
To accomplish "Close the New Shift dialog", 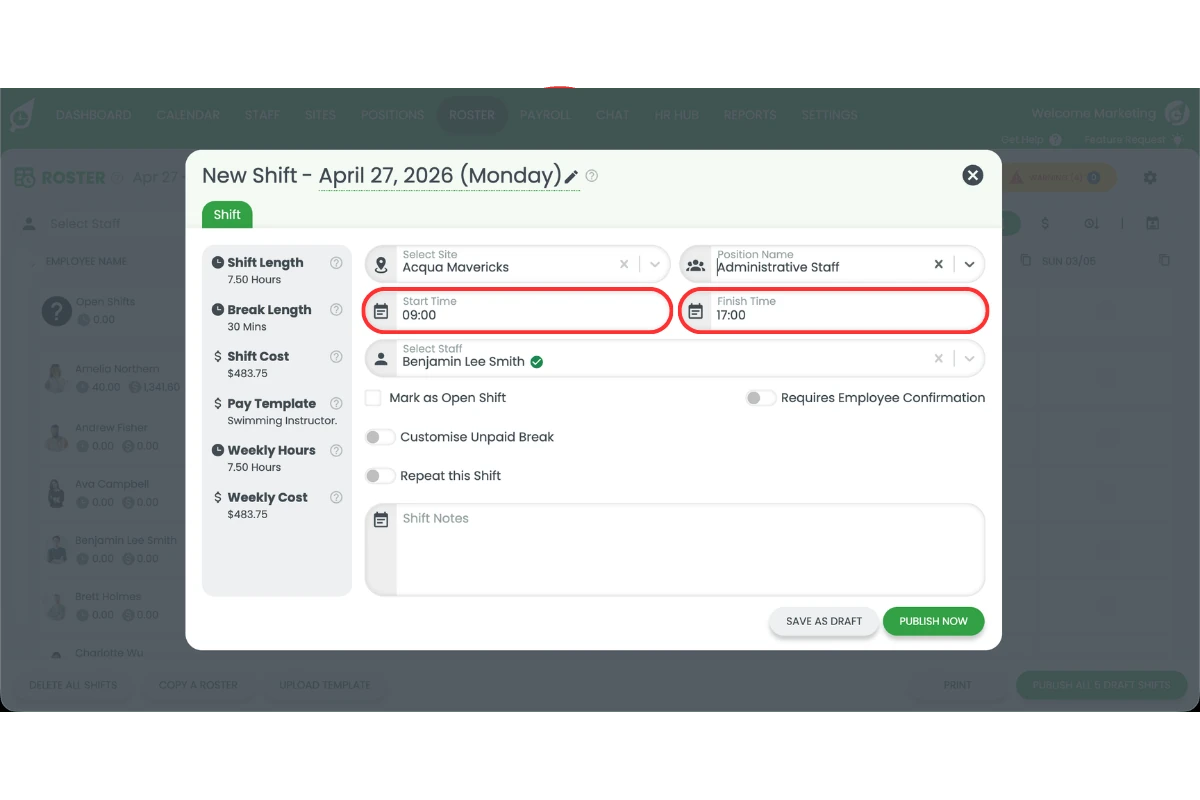I will 972,176.
